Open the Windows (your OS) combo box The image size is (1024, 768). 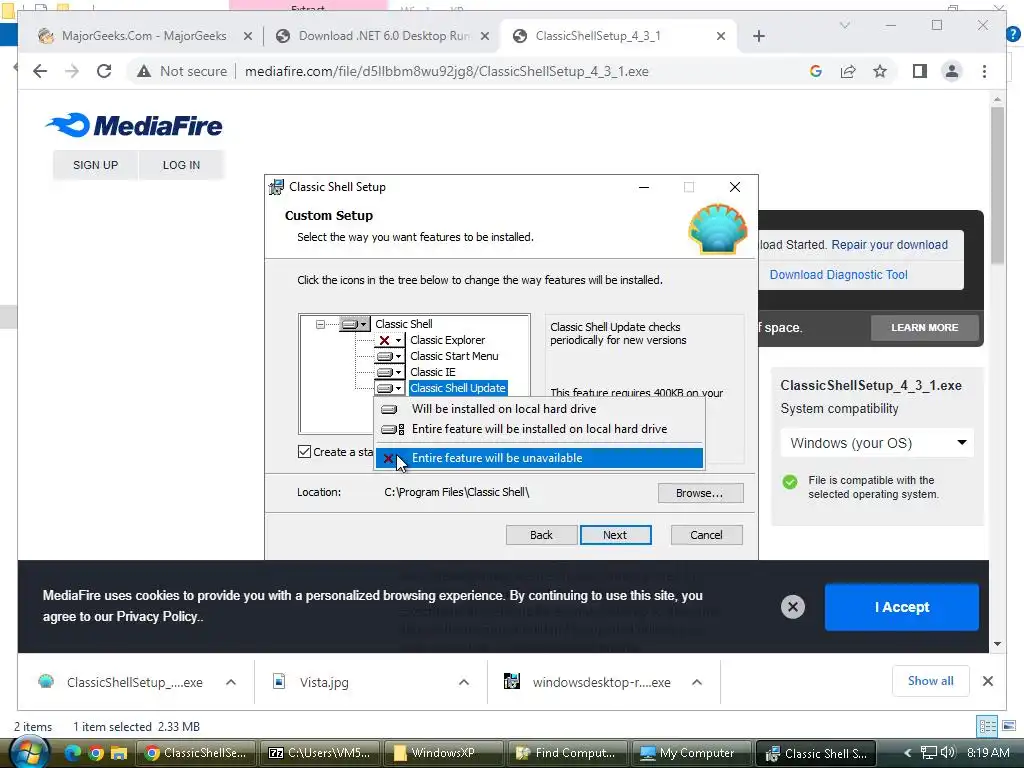point(877,443)
